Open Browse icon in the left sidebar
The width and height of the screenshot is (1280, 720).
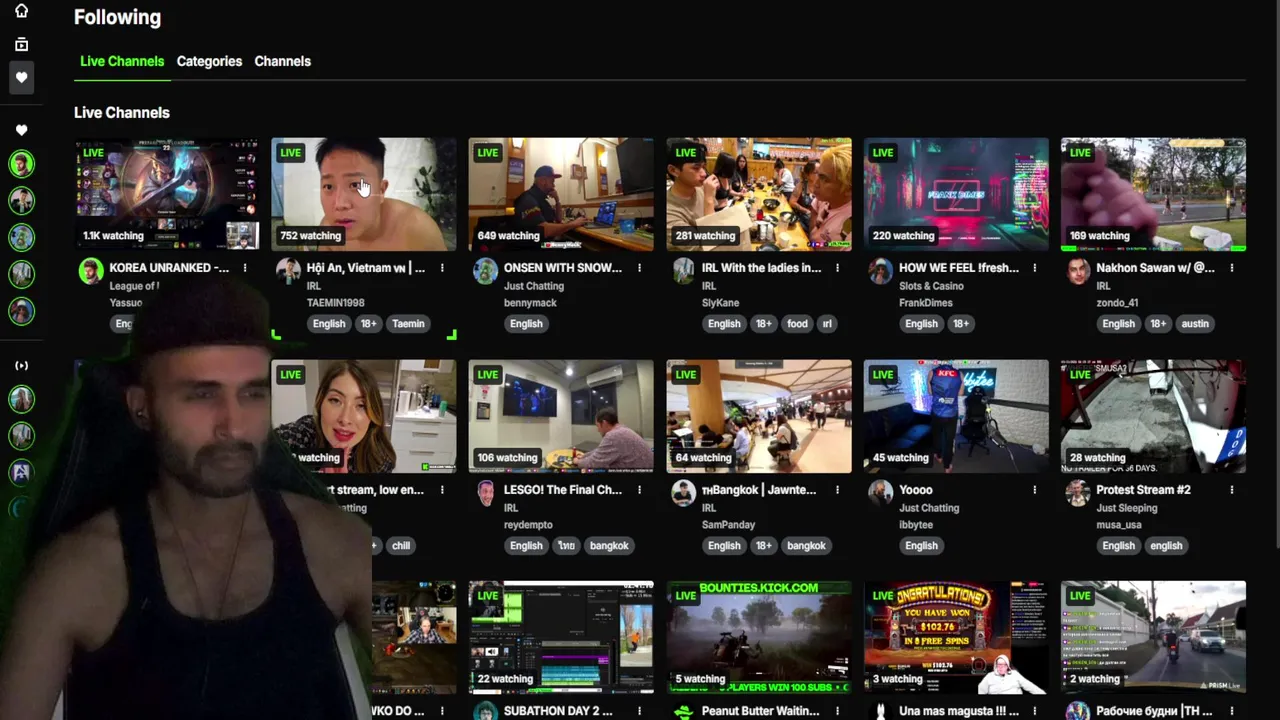click(21, 44)
